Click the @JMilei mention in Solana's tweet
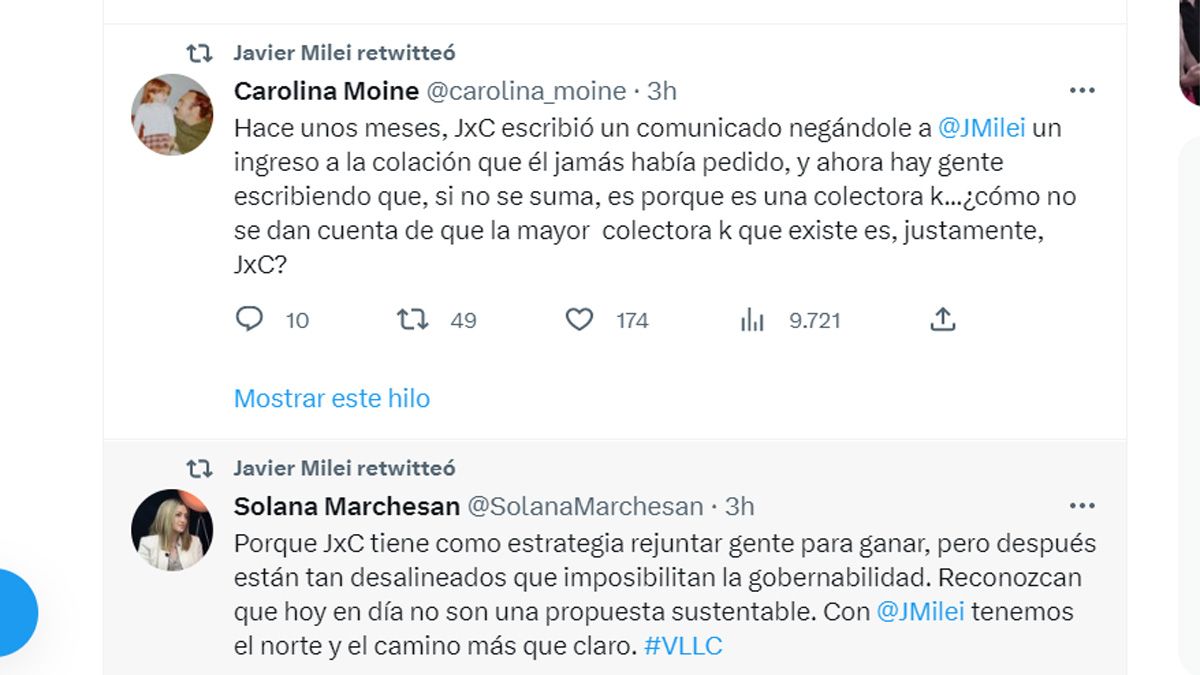The width and height of the screenshot is (1200, 675). [x=920, y=612]
